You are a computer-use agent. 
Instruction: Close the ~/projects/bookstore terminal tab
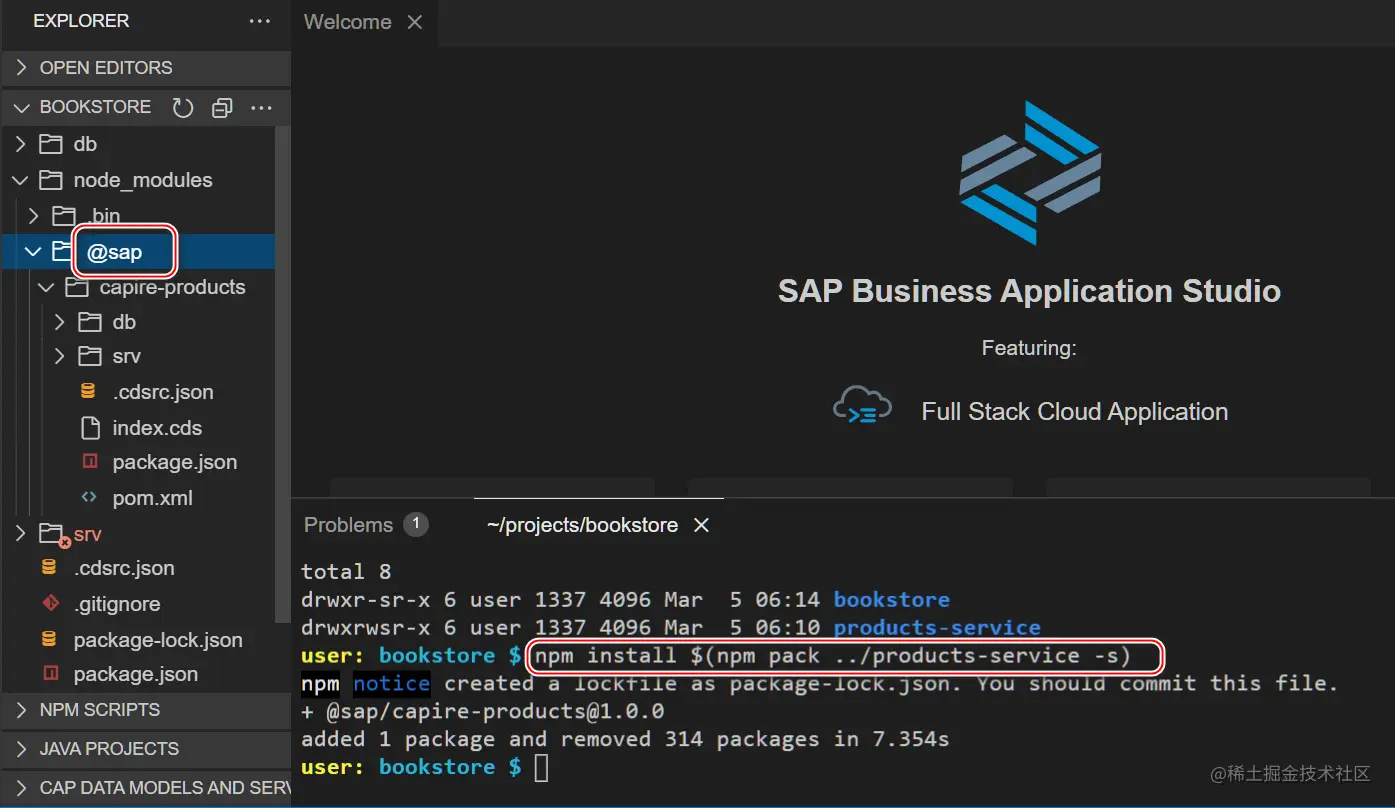click(x=701, y=525)
